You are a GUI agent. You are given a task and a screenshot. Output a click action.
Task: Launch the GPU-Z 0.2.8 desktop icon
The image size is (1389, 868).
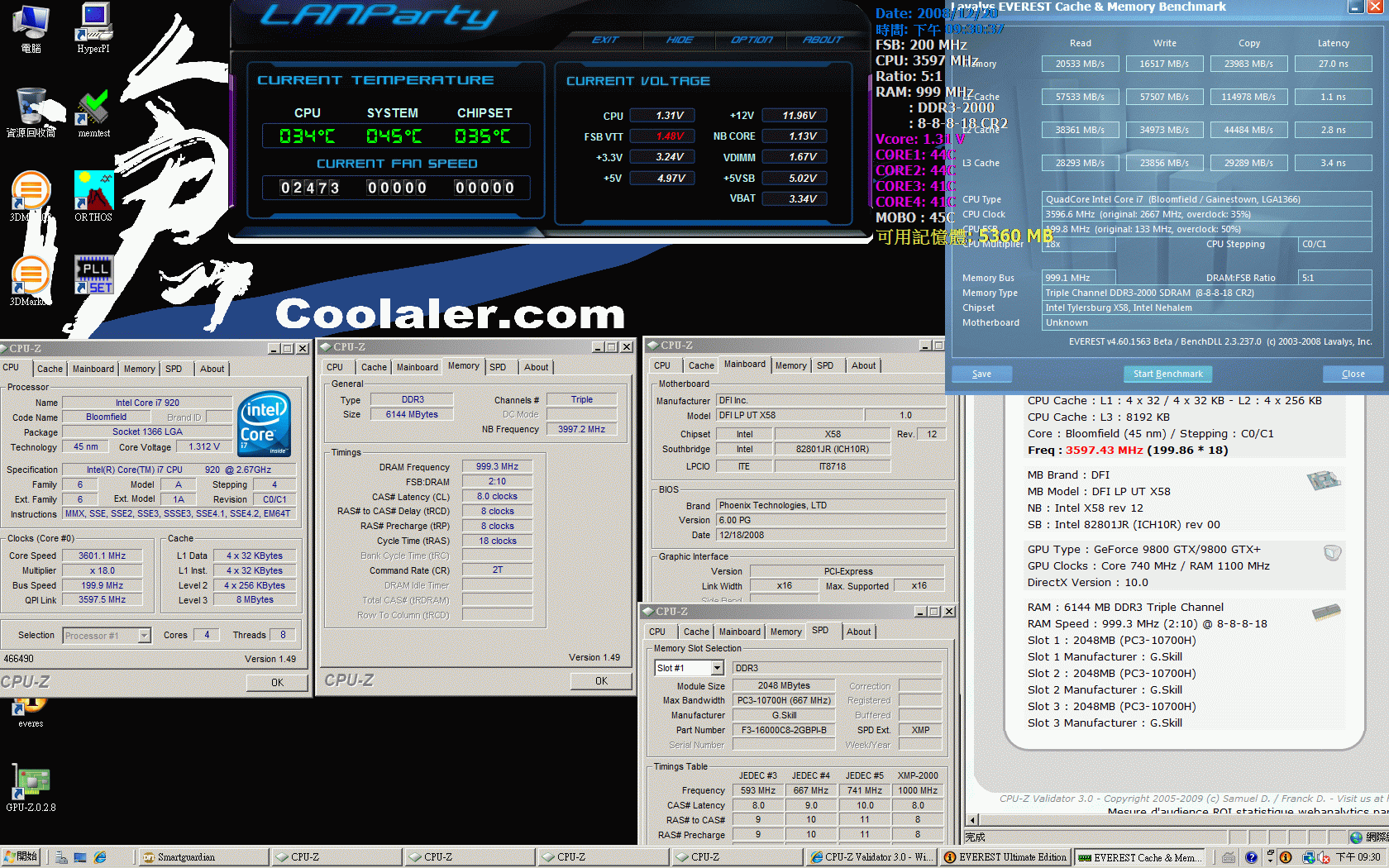[31, 788]
